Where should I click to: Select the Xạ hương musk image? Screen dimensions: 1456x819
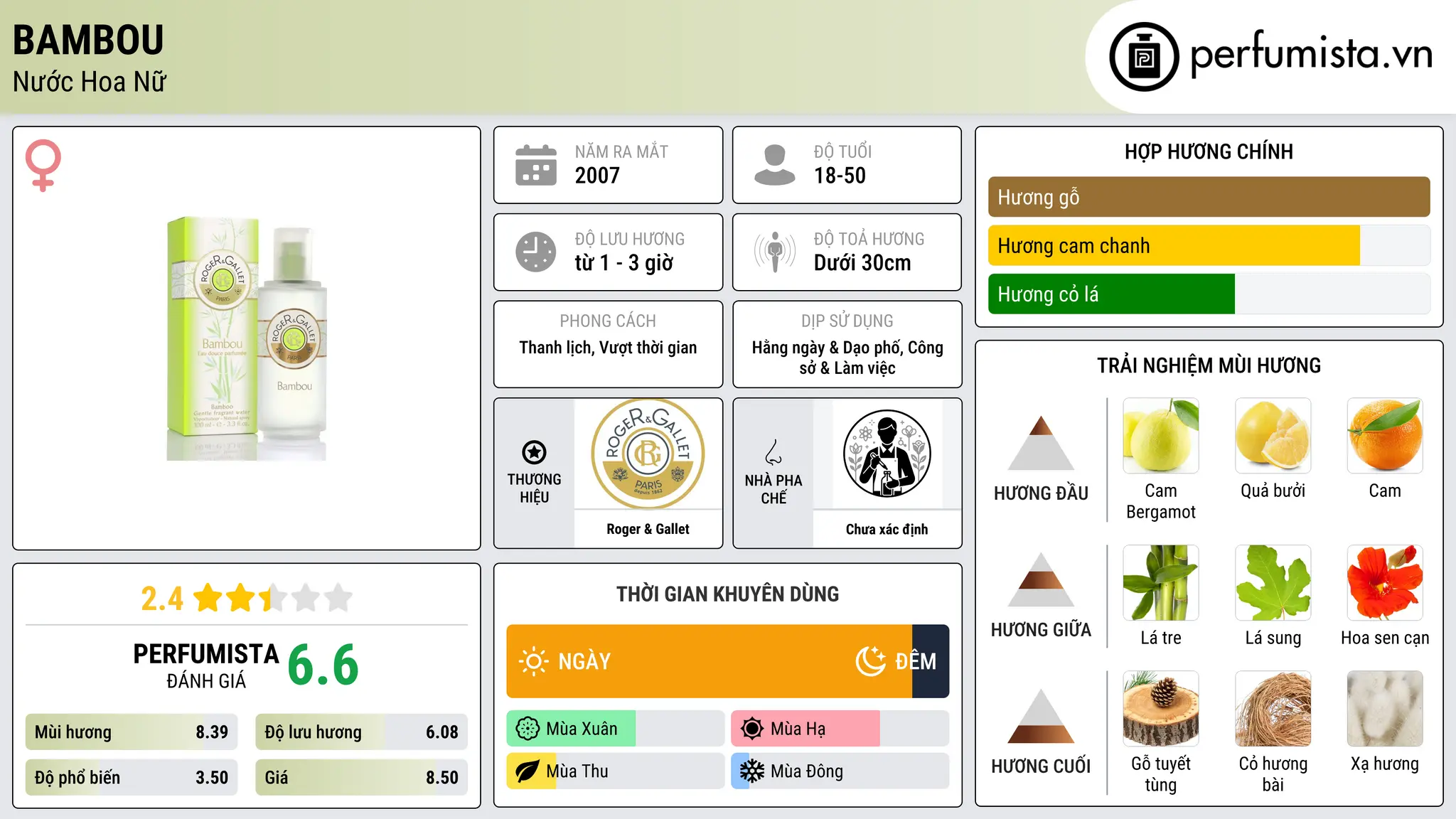click(1385, 709)
